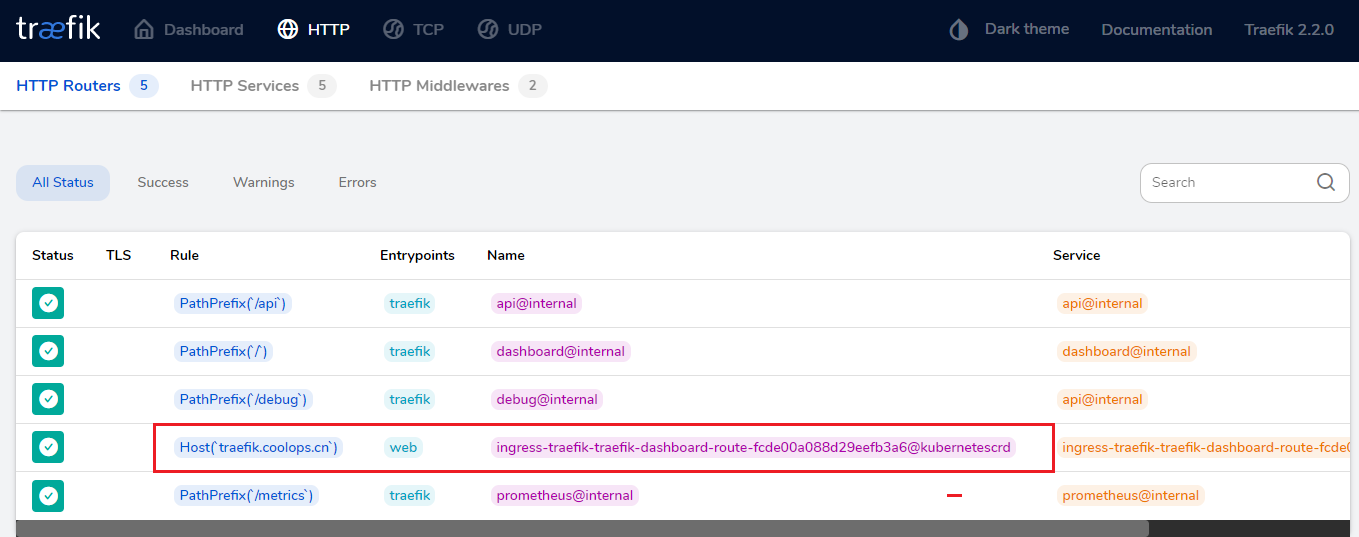Filter routers by Warnings
The image size is (1359, 537).
click(x=264, y=182)
